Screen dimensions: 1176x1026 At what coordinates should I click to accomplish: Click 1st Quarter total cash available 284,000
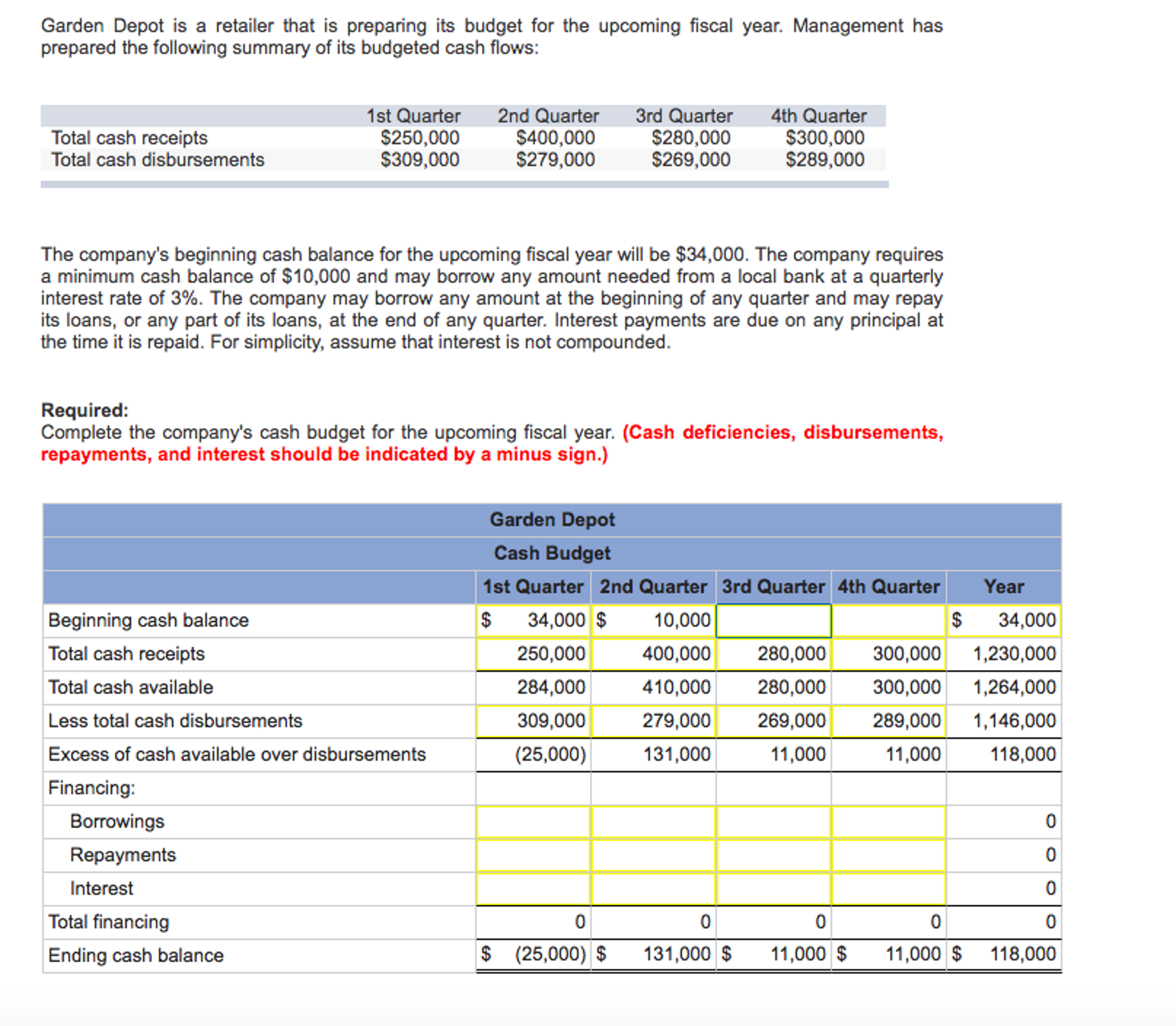pyautogui.click(x=551, y=687)
